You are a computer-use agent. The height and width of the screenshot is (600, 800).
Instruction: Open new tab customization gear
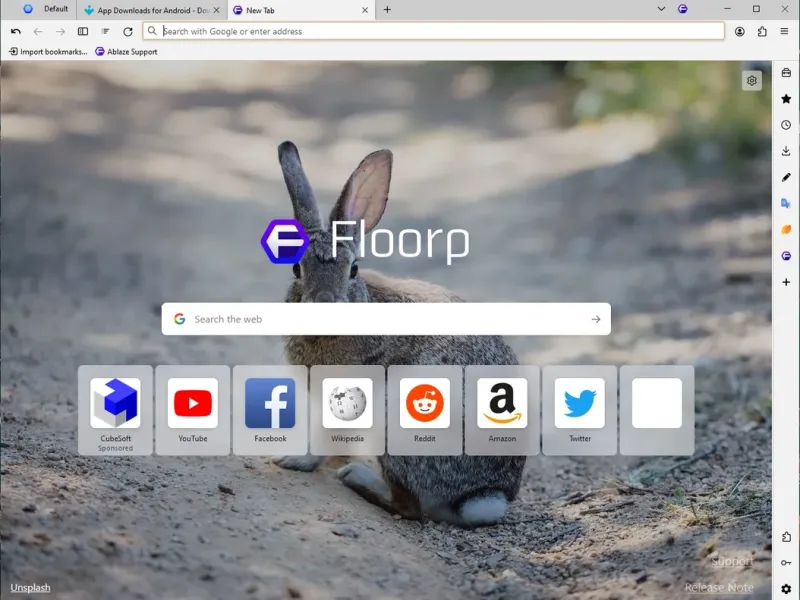coord(752,81)
